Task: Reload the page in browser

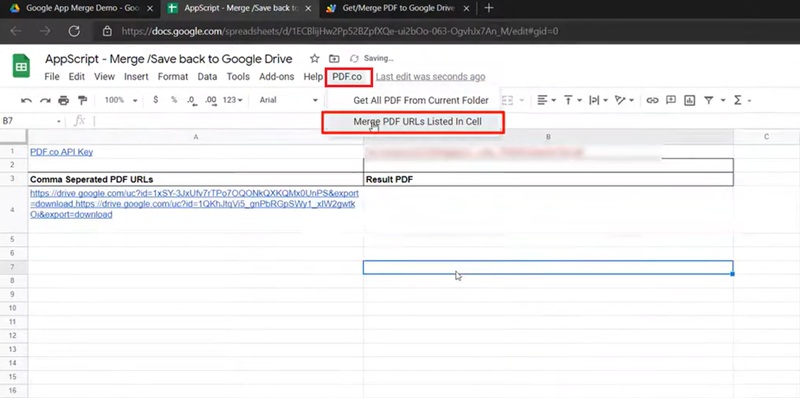Action: [74, 31]
